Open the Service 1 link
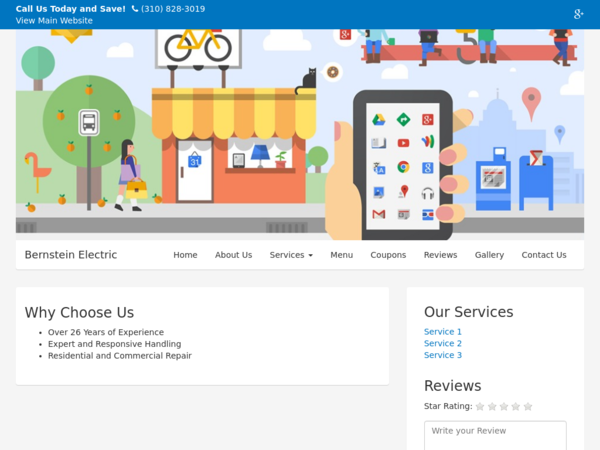Viewport: 600px width, 450px height. coord(443,332)
